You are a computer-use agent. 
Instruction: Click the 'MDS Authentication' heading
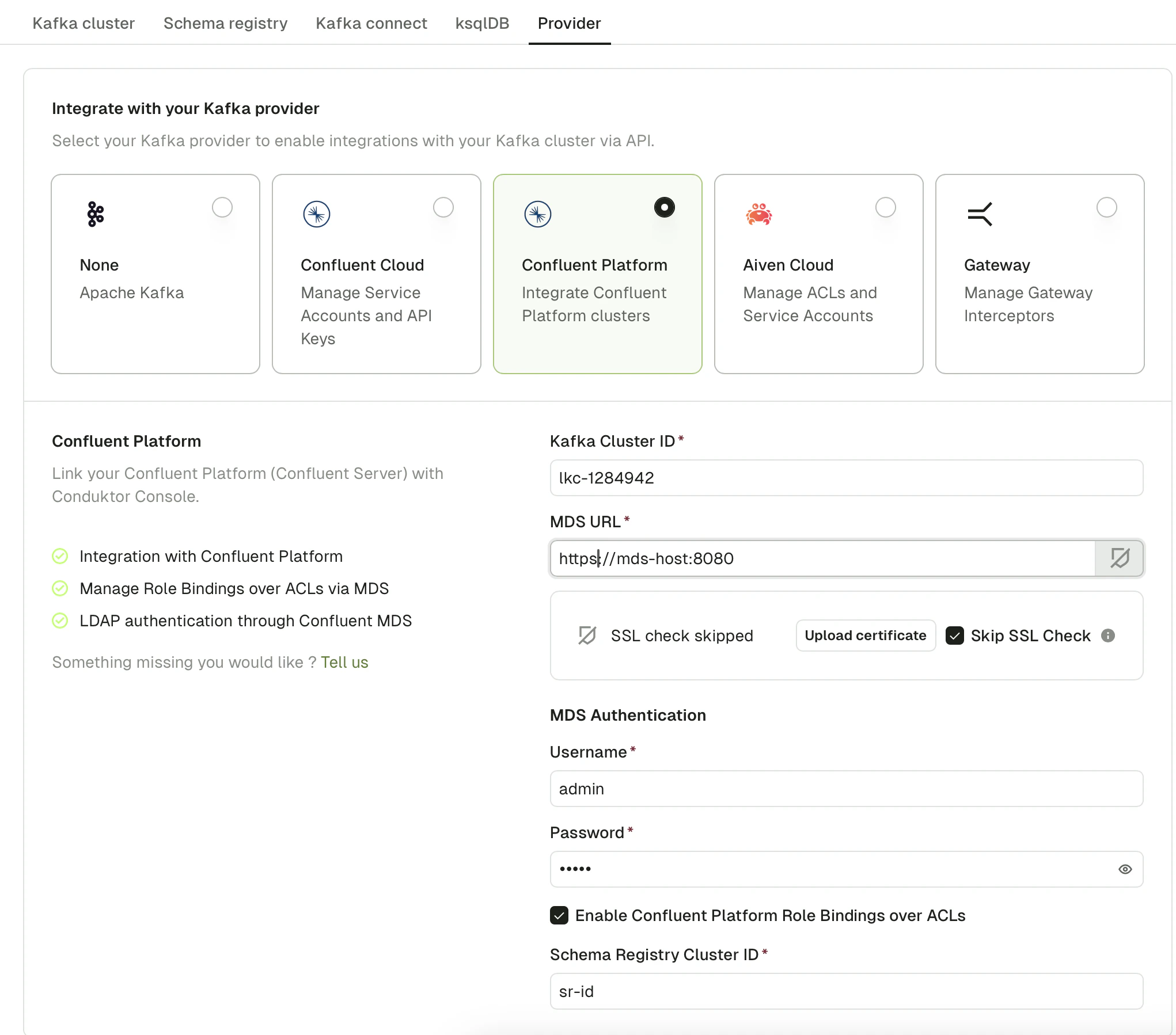click(628, 715)
